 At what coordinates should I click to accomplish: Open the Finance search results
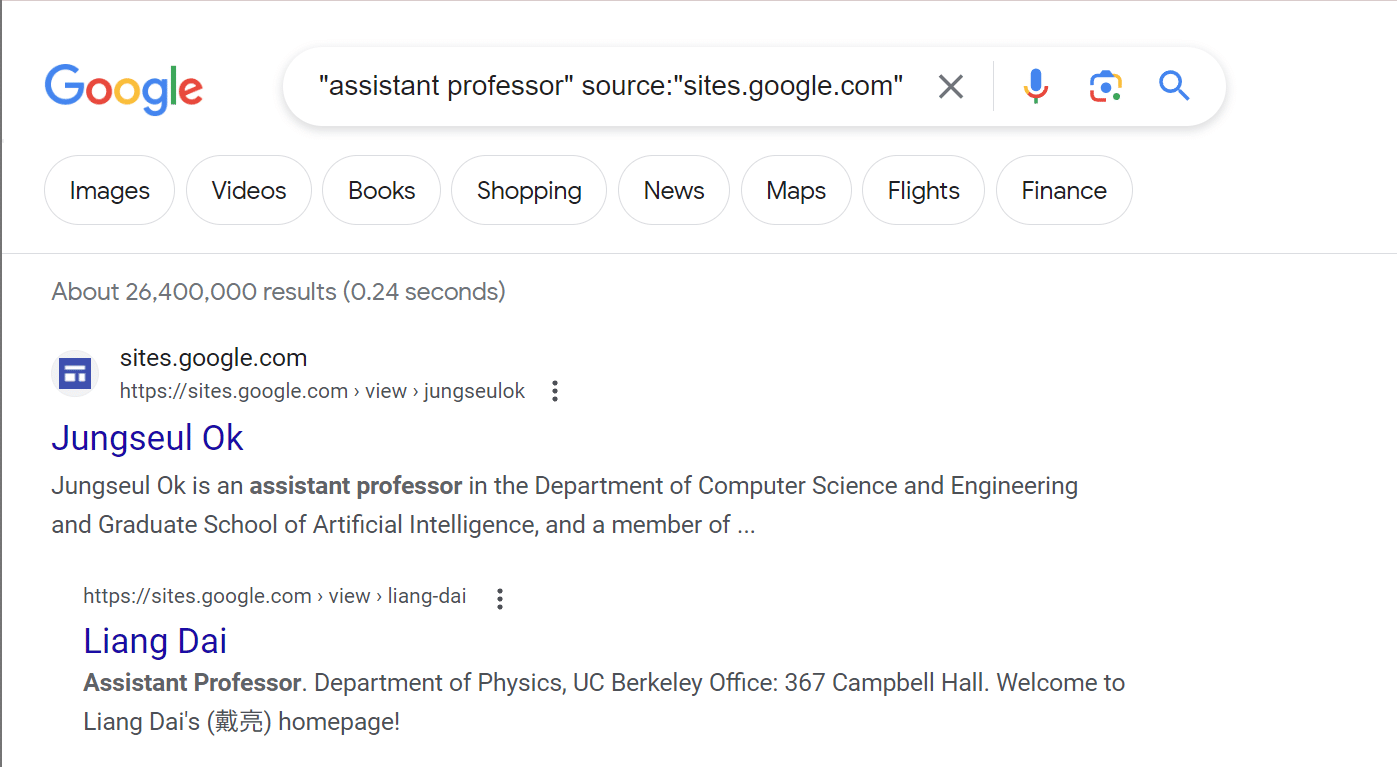tap(1063, 190)
